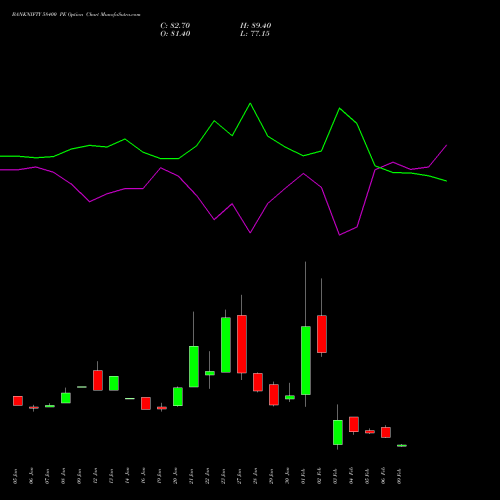500x500 pixels.
Task: Click the 06 Feb date label
Action: [383, 476]
